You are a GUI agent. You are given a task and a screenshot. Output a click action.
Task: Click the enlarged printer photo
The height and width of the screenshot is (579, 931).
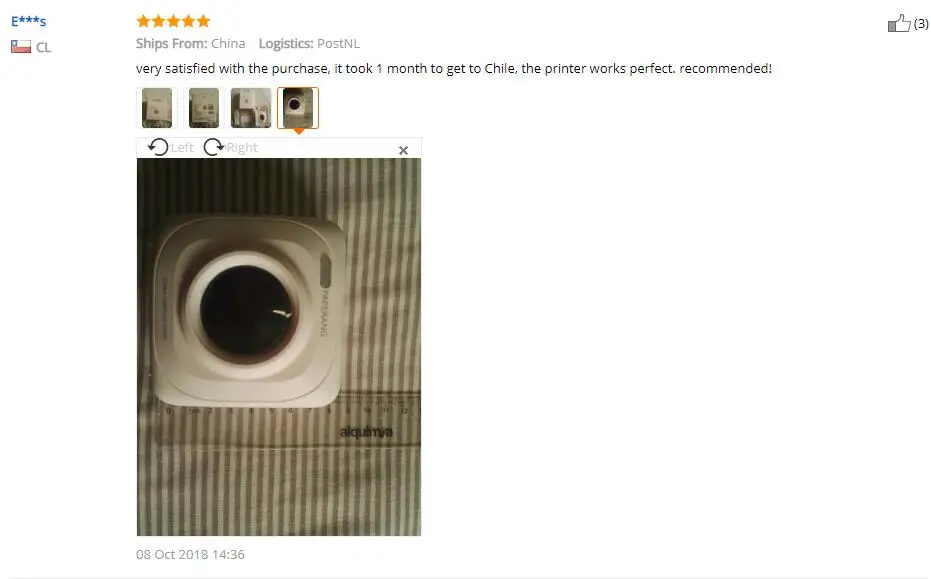point(279,347)
